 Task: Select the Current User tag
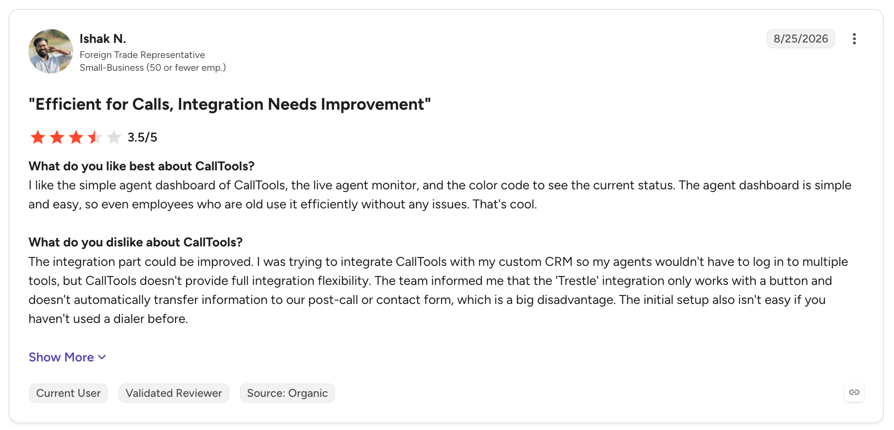pyautogui.click(x=68, y=393)
